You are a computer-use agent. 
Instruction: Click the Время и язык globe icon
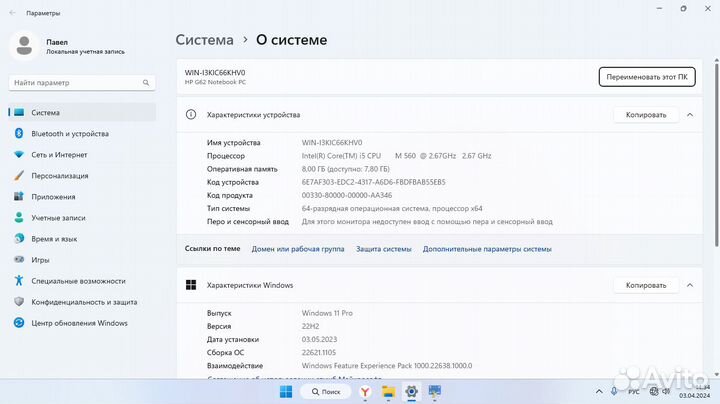[19, 238]
